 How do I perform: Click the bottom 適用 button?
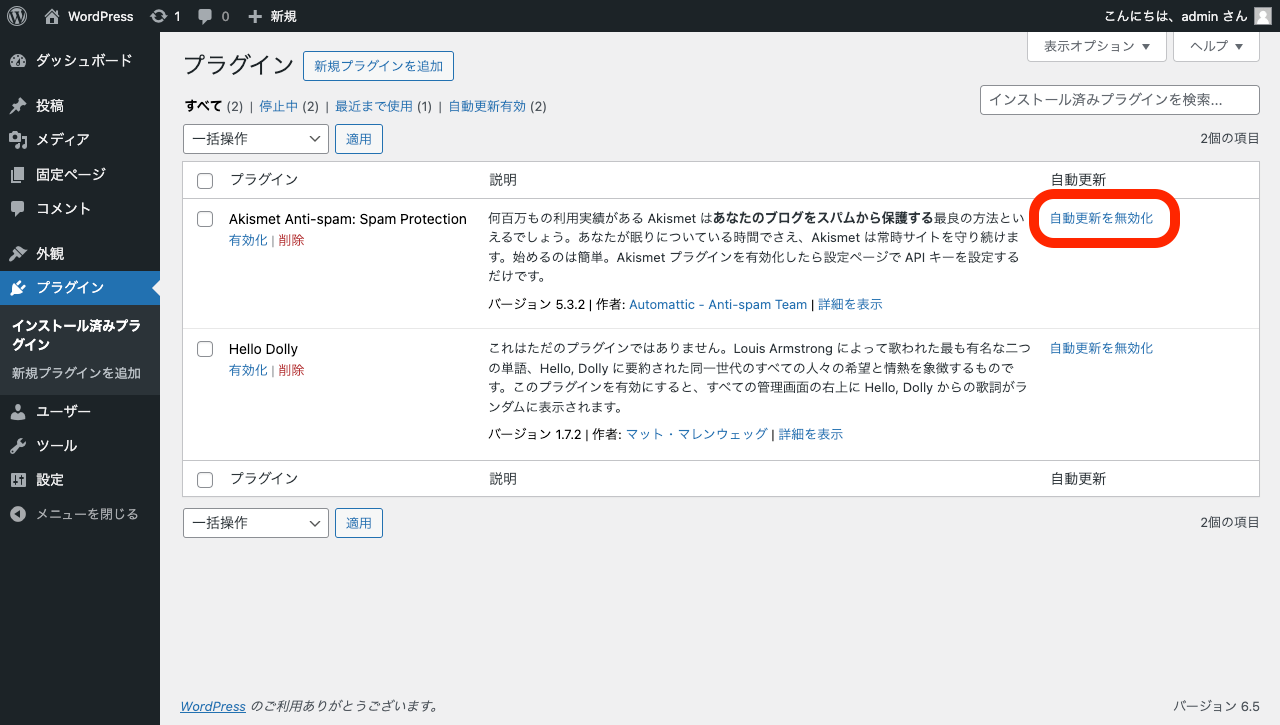359,523
